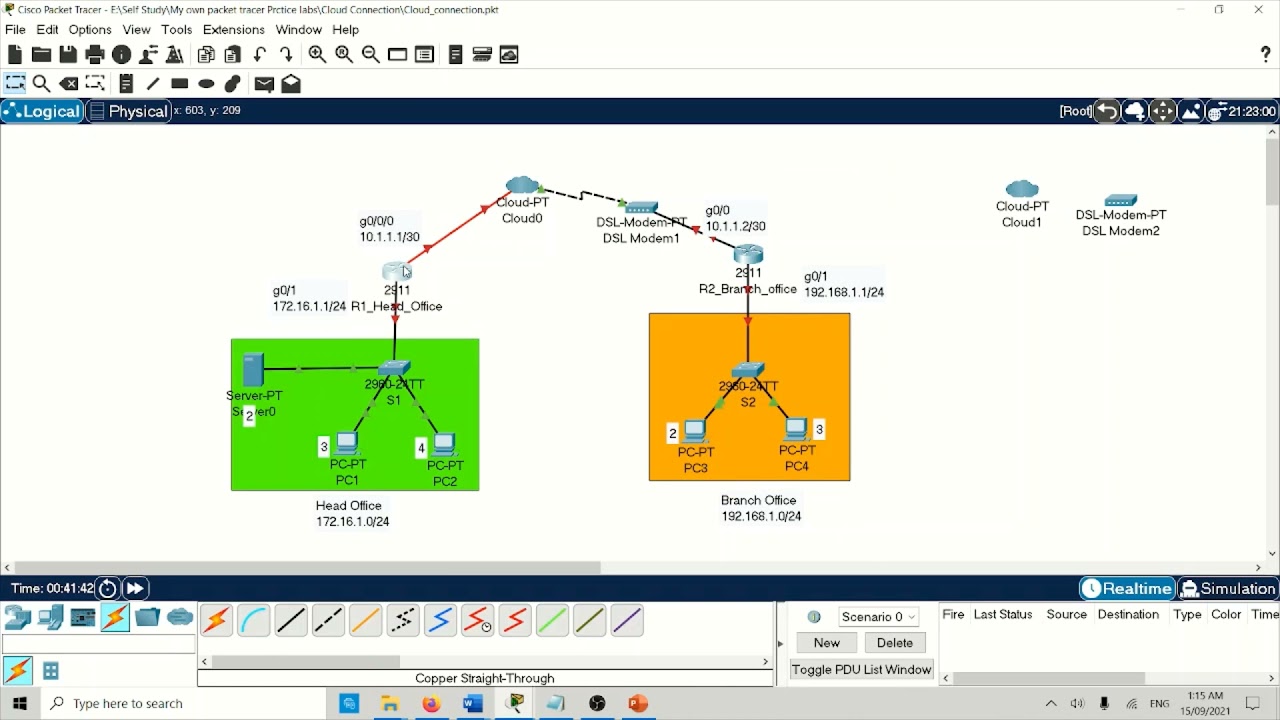Select the Console cable
Screen dimensions: 1280x720
click(x=254, y=621)
